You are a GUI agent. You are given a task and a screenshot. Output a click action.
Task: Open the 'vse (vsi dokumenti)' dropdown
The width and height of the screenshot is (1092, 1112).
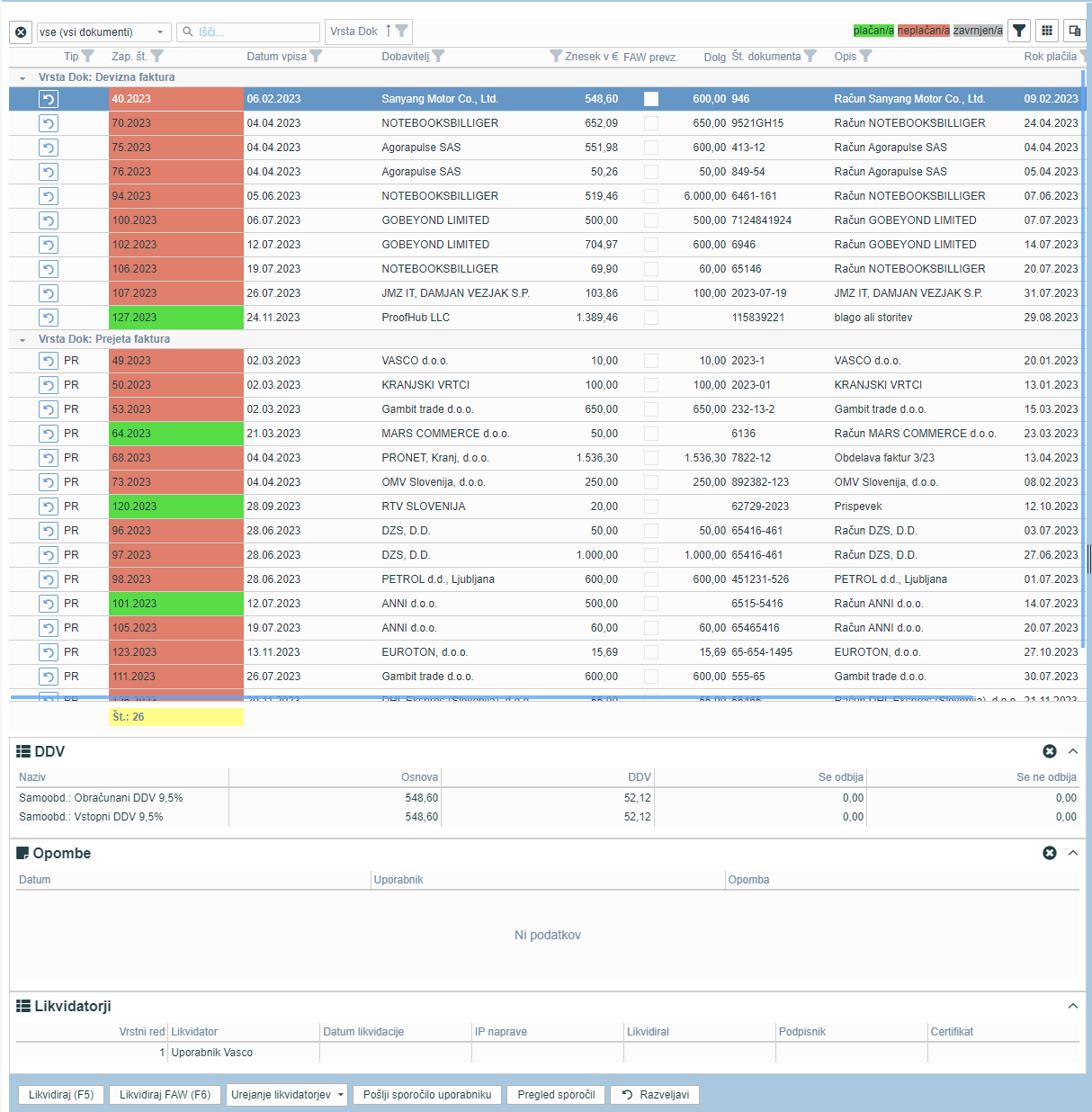click(x=103, y=32)
